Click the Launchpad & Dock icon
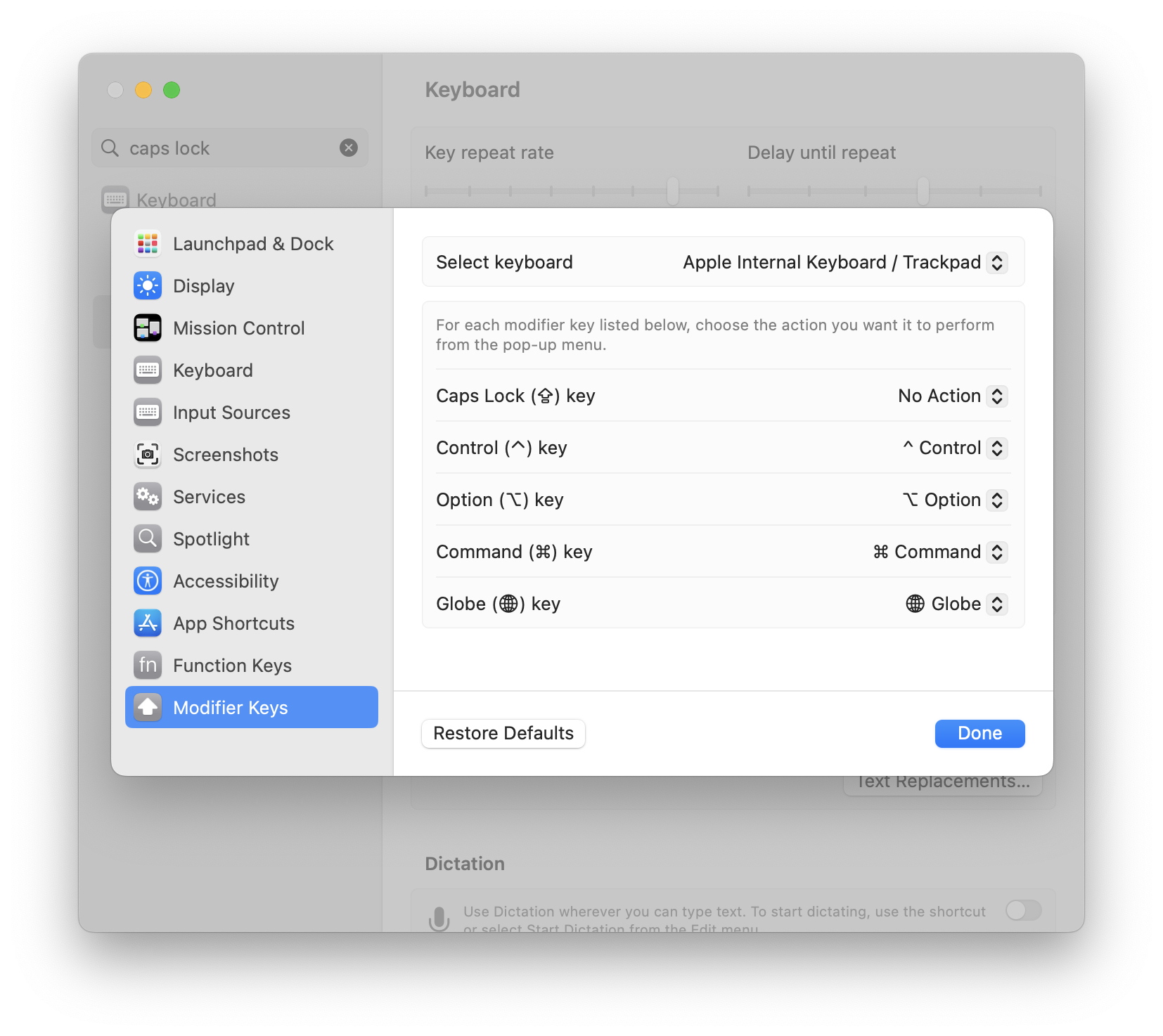 (x=148, y=244)
